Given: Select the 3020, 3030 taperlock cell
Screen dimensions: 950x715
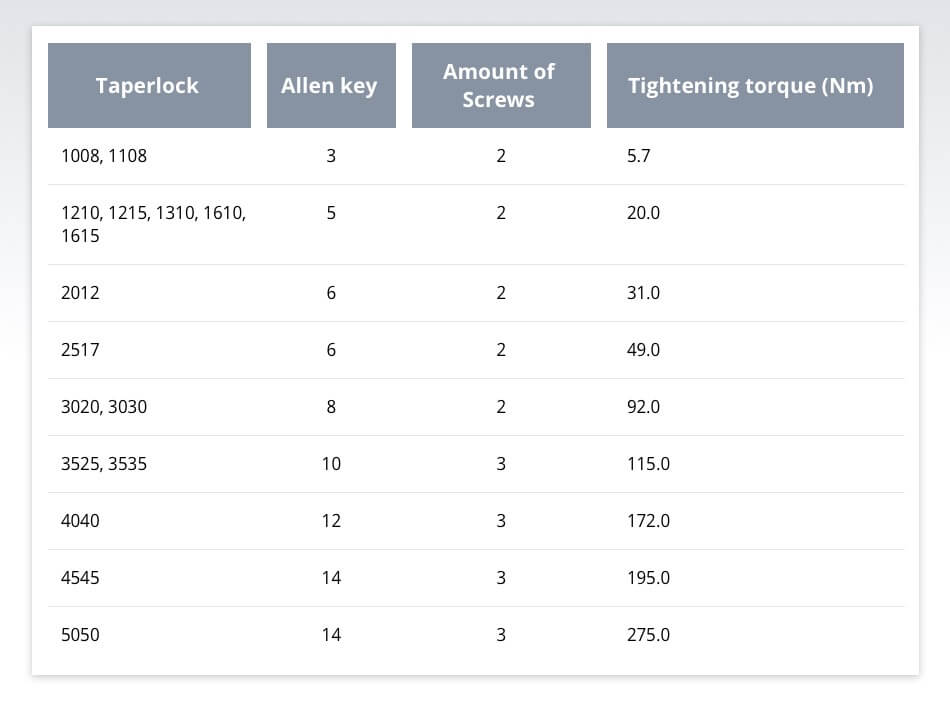Looking at the screenshot, I should (x=104, y=407).
